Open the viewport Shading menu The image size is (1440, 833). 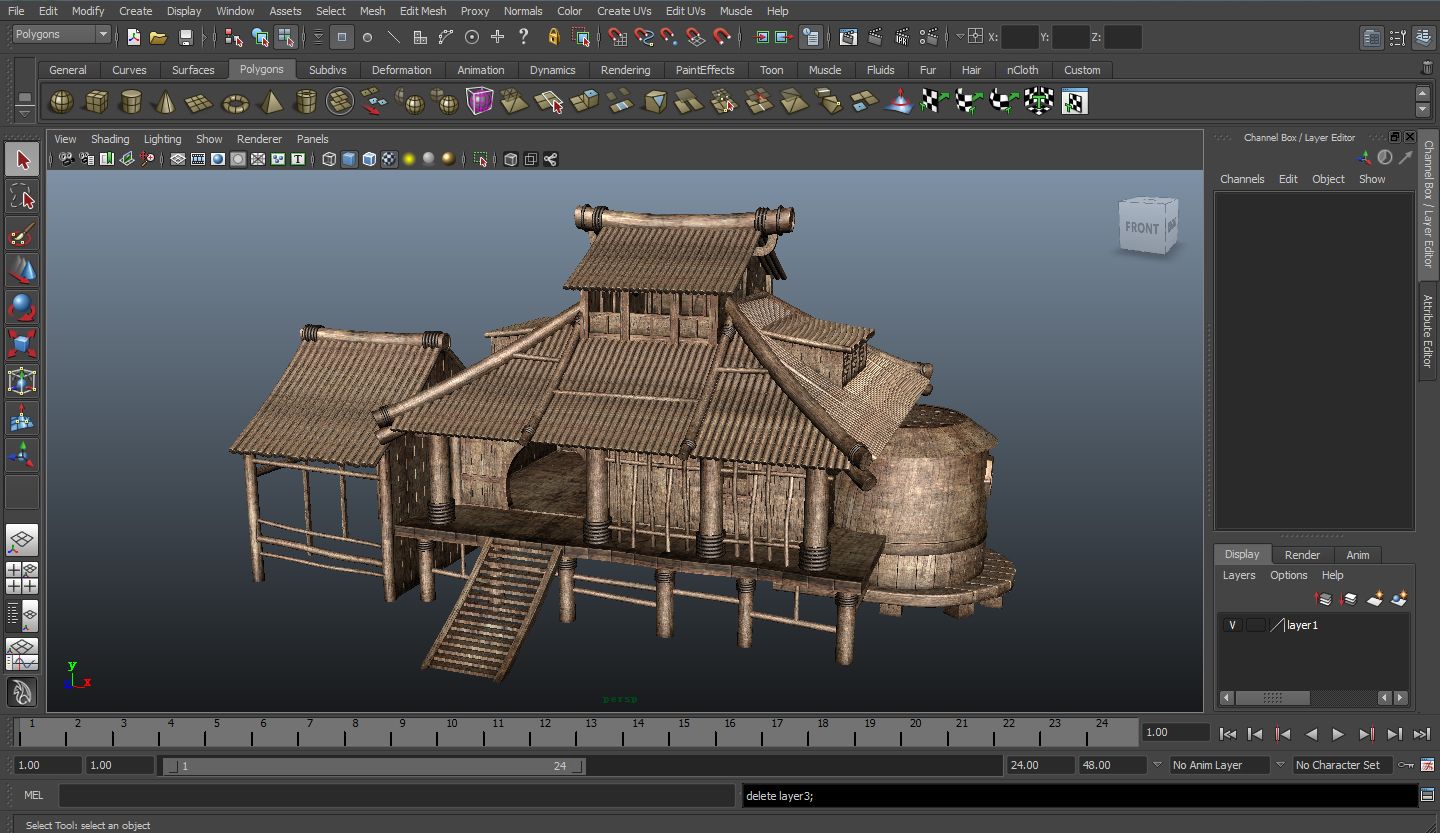pos(110,139)
